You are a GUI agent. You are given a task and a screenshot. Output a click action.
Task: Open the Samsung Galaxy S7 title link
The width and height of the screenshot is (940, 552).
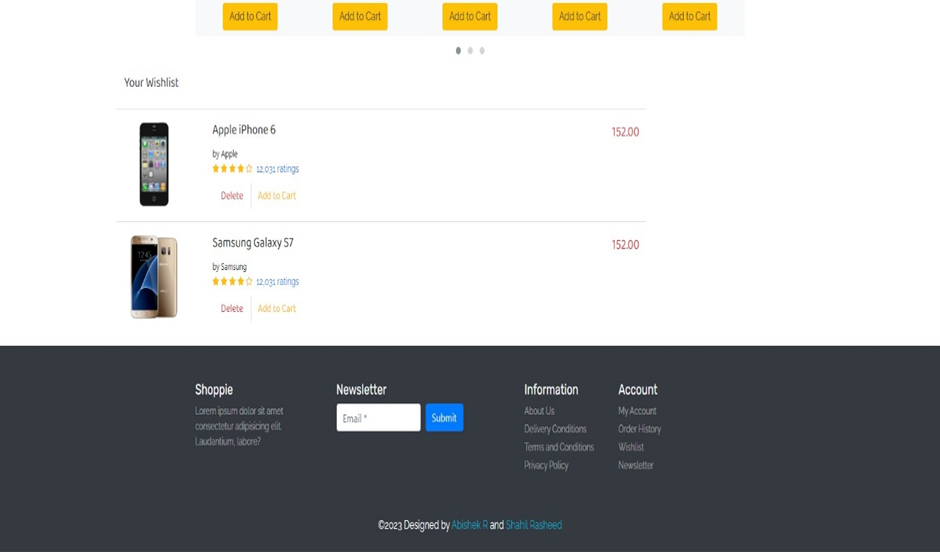click(x=253, y=243)
